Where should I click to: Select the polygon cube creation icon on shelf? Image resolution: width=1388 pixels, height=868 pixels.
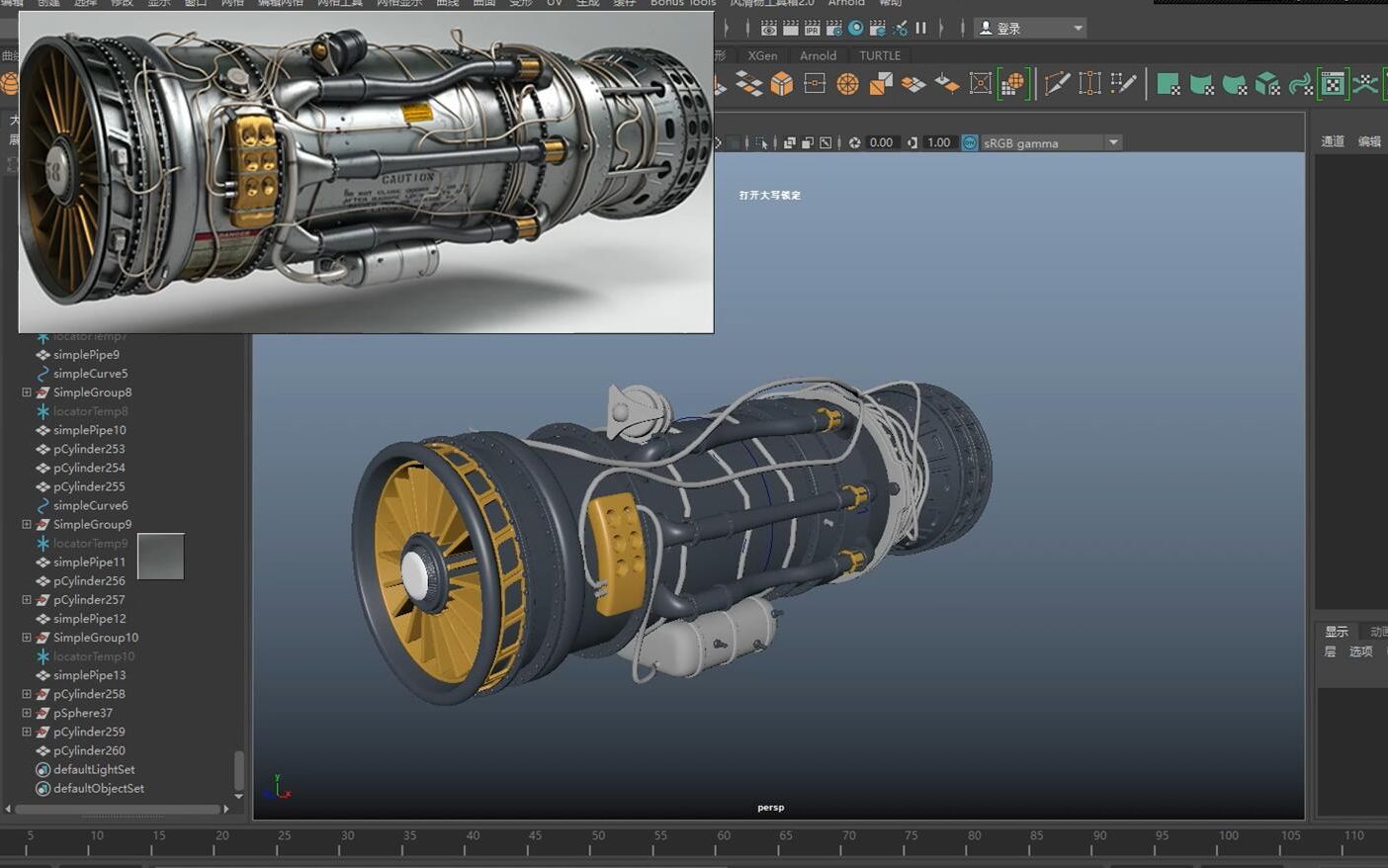[782, 84]
